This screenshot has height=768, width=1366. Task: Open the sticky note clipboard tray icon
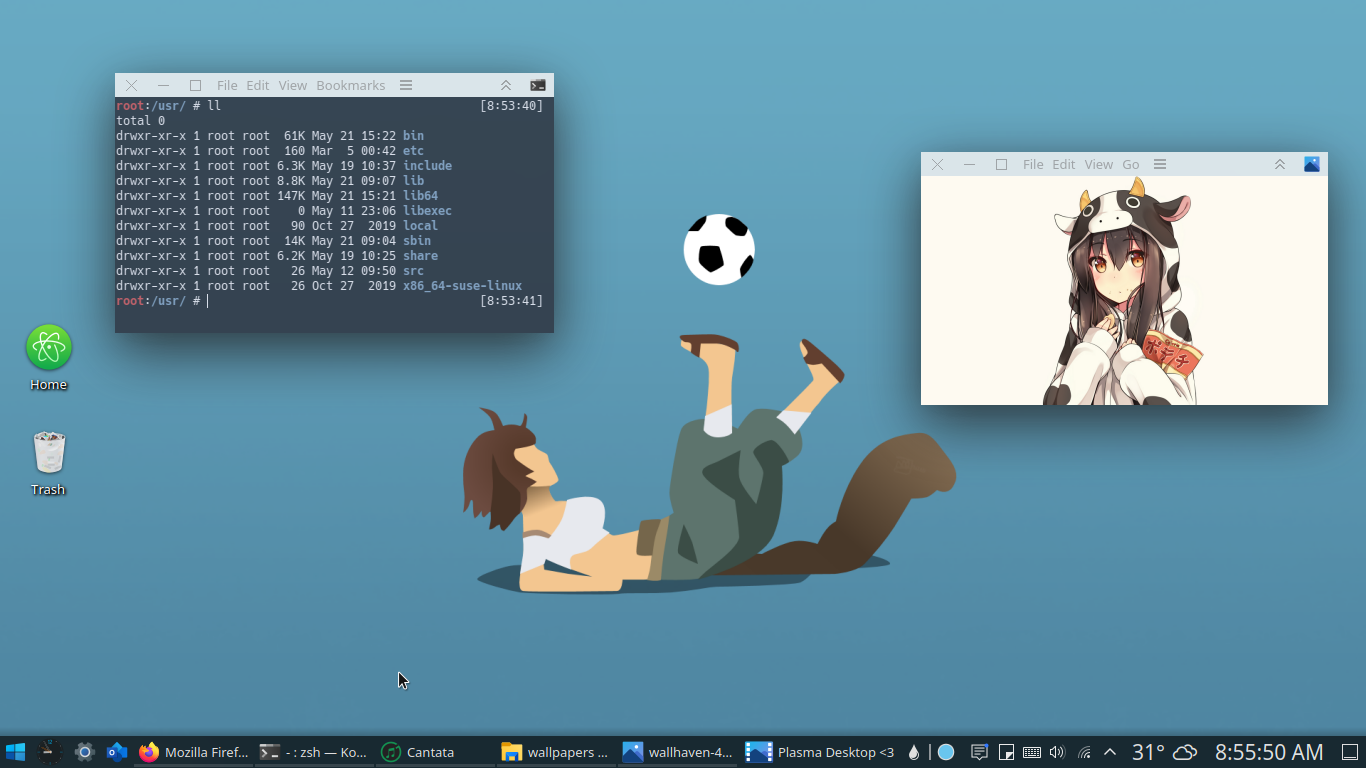pyautogui.click(x=1007, y=752)
